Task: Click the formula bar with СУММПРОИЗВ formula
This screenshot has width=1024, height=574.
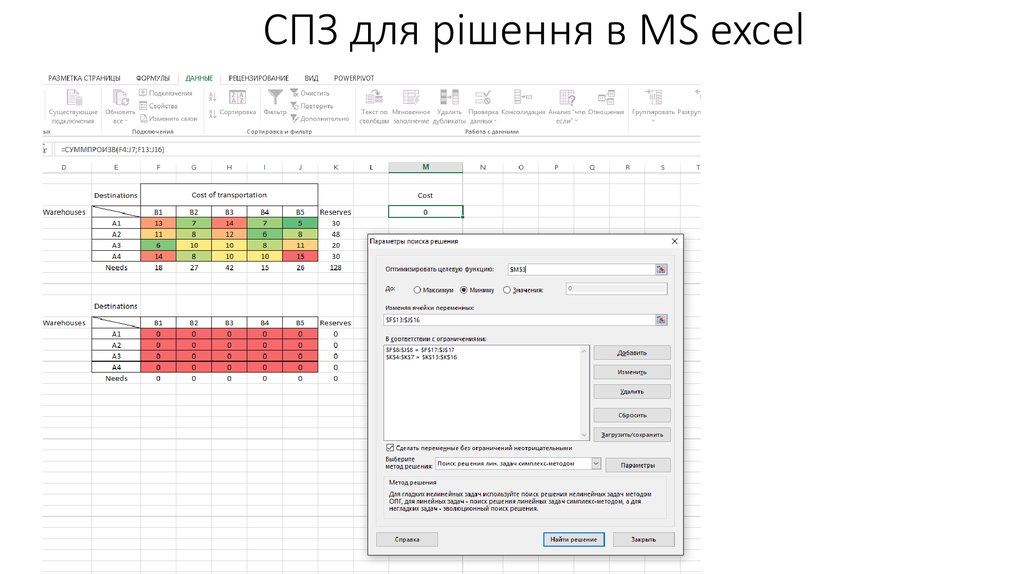Action: [x=379, y=150]
